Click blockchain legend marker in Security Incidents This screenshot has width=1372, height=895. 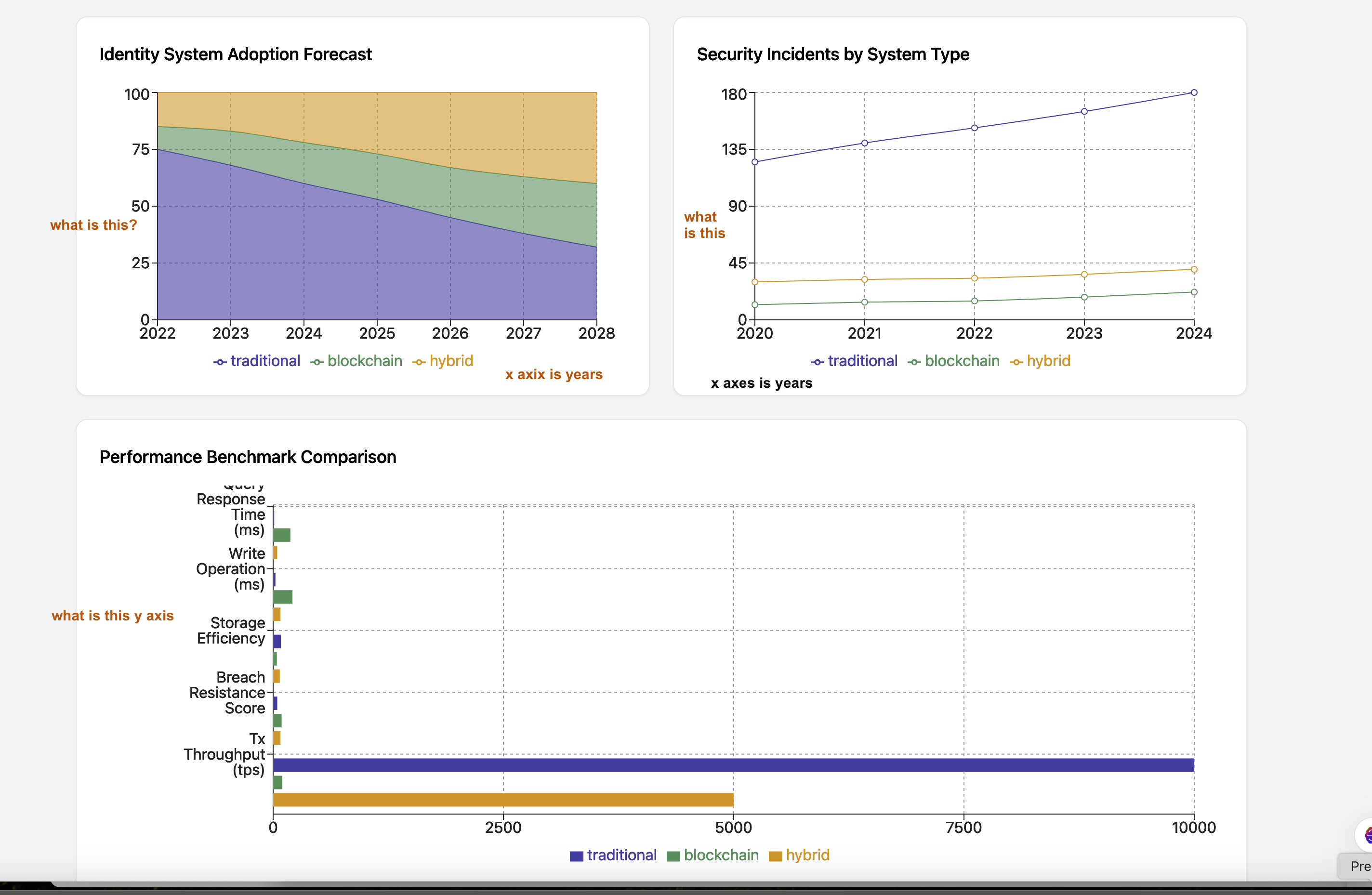[914, 363]
